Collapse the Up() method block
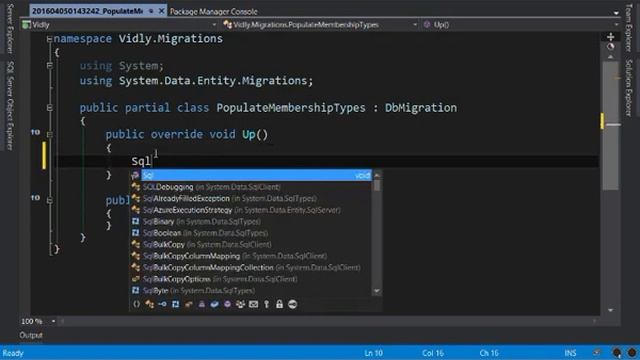This screenshot has height=360, width=640. [x=49, y=134]
